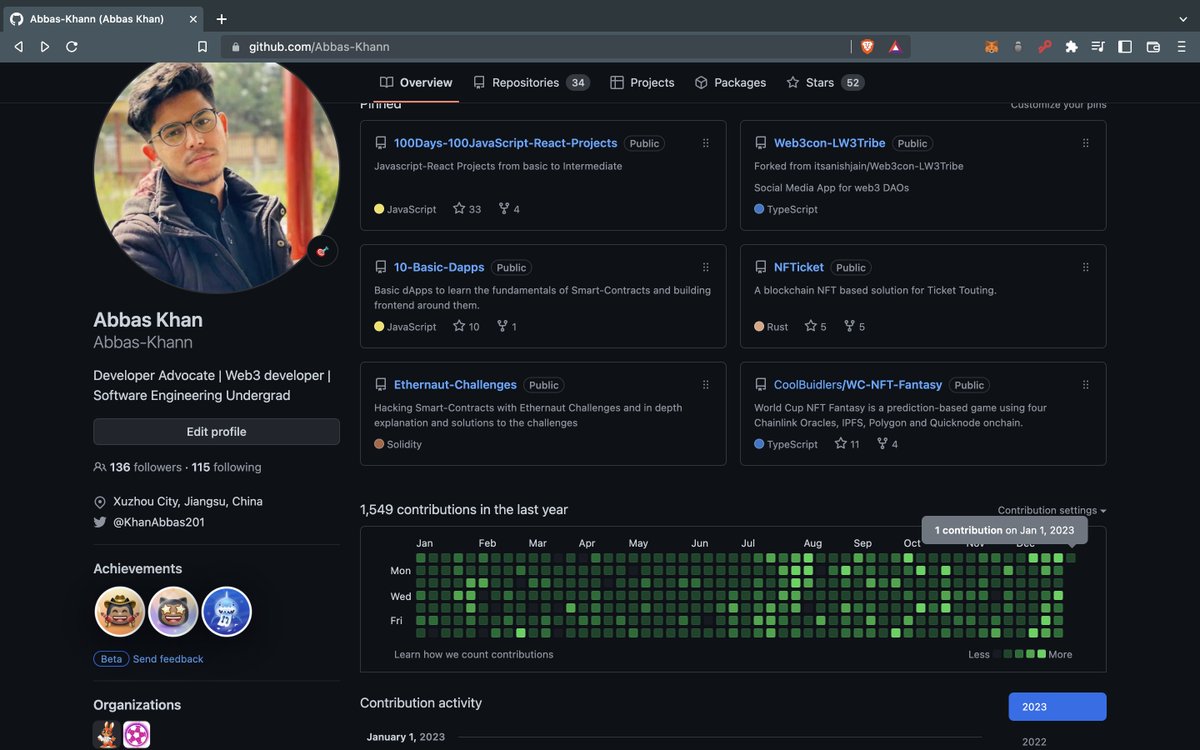The width and height of the screenshot is (1200, 750).
Task: View 1 fork of 10-Basic-Dapps
Action: 507,326
